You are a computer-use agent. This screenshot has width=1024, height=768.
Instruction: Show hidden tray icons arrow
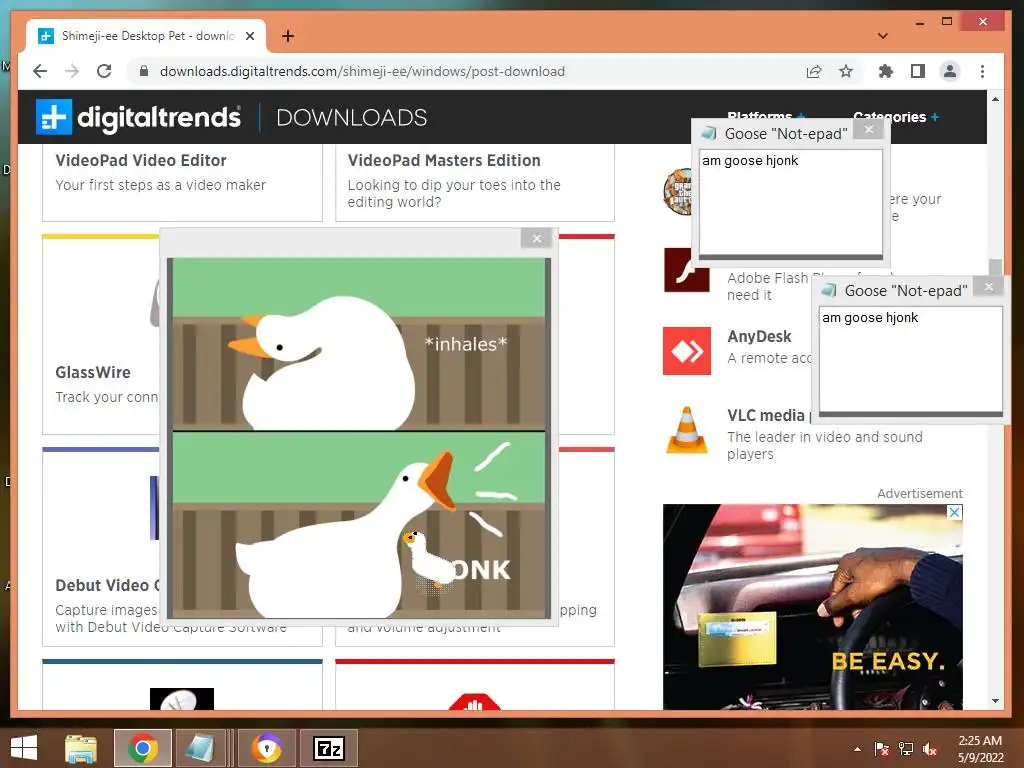[857, 749]
